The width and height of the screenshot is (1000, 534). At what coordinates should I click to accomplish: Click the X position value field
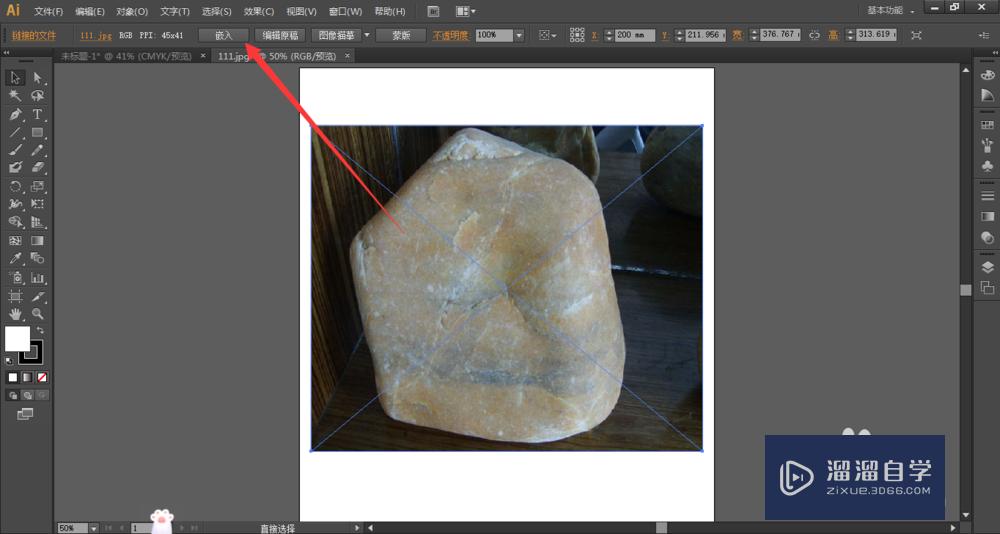click(x=635, y=36)
